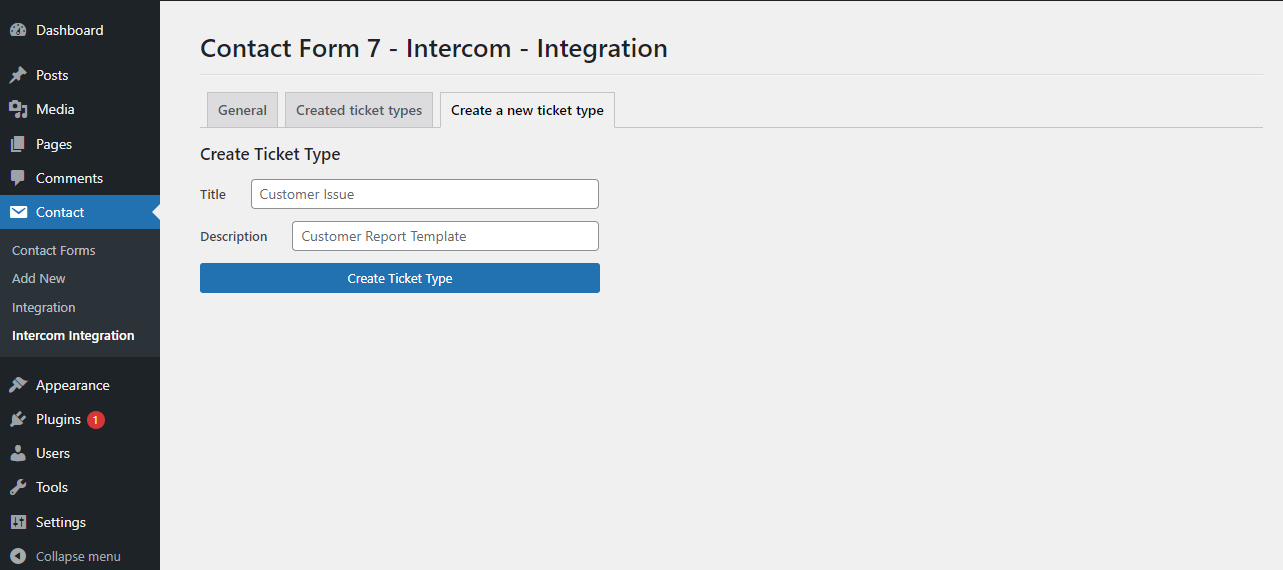Image resolution: width=1283 pixels, height=570 pixels.
Task: Switch to the General tab
Action: click(x=242, y=110)
